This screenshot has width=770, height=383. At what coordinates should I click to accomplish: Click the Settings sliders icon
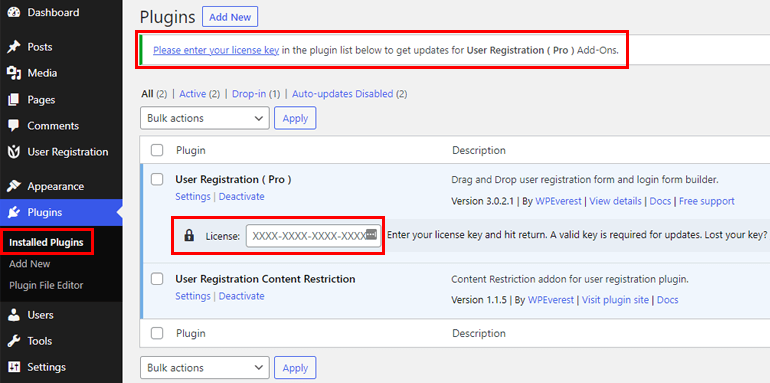(x=14, y=367)
